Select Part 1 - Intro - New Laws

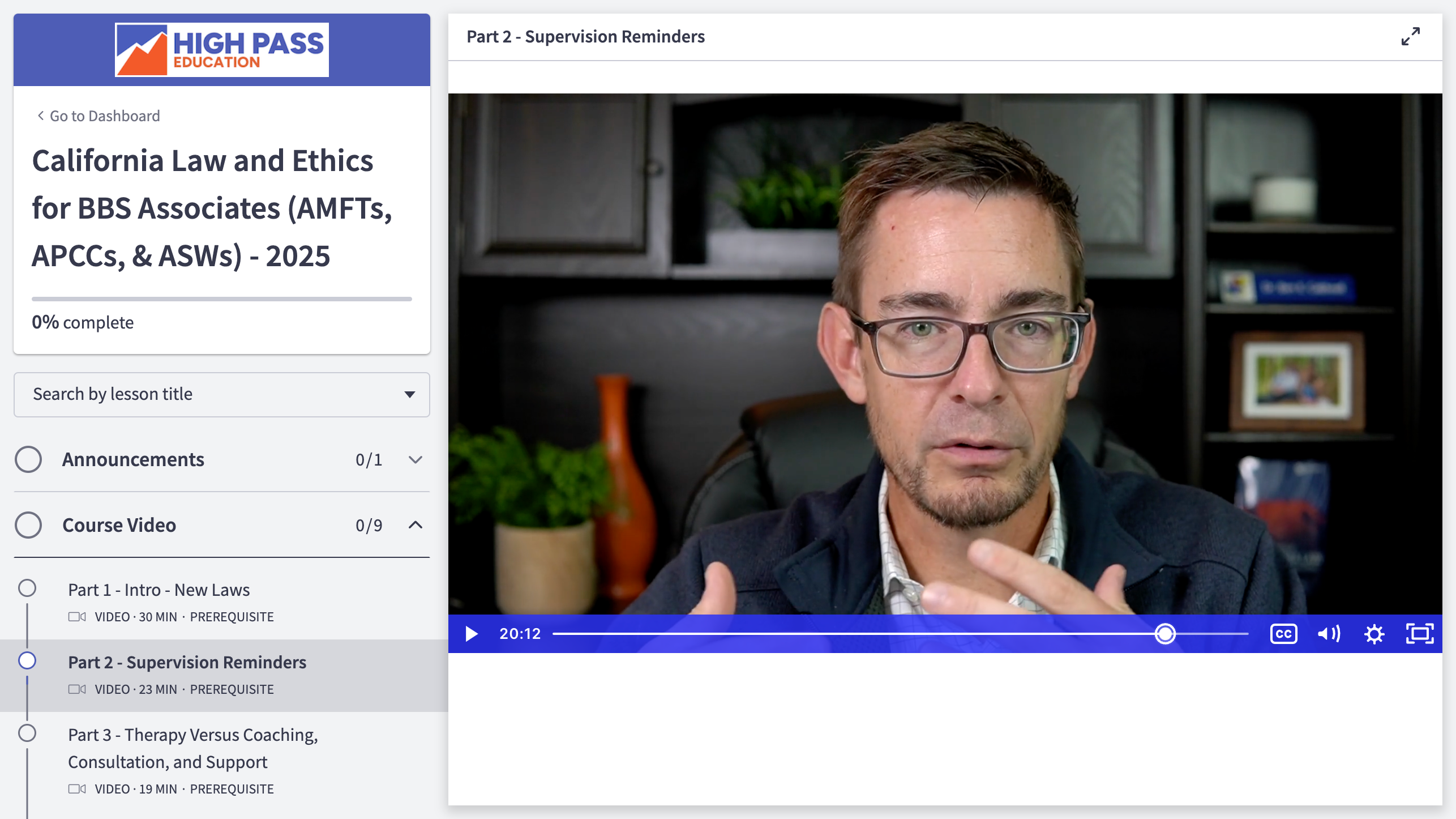pos(159,590)
